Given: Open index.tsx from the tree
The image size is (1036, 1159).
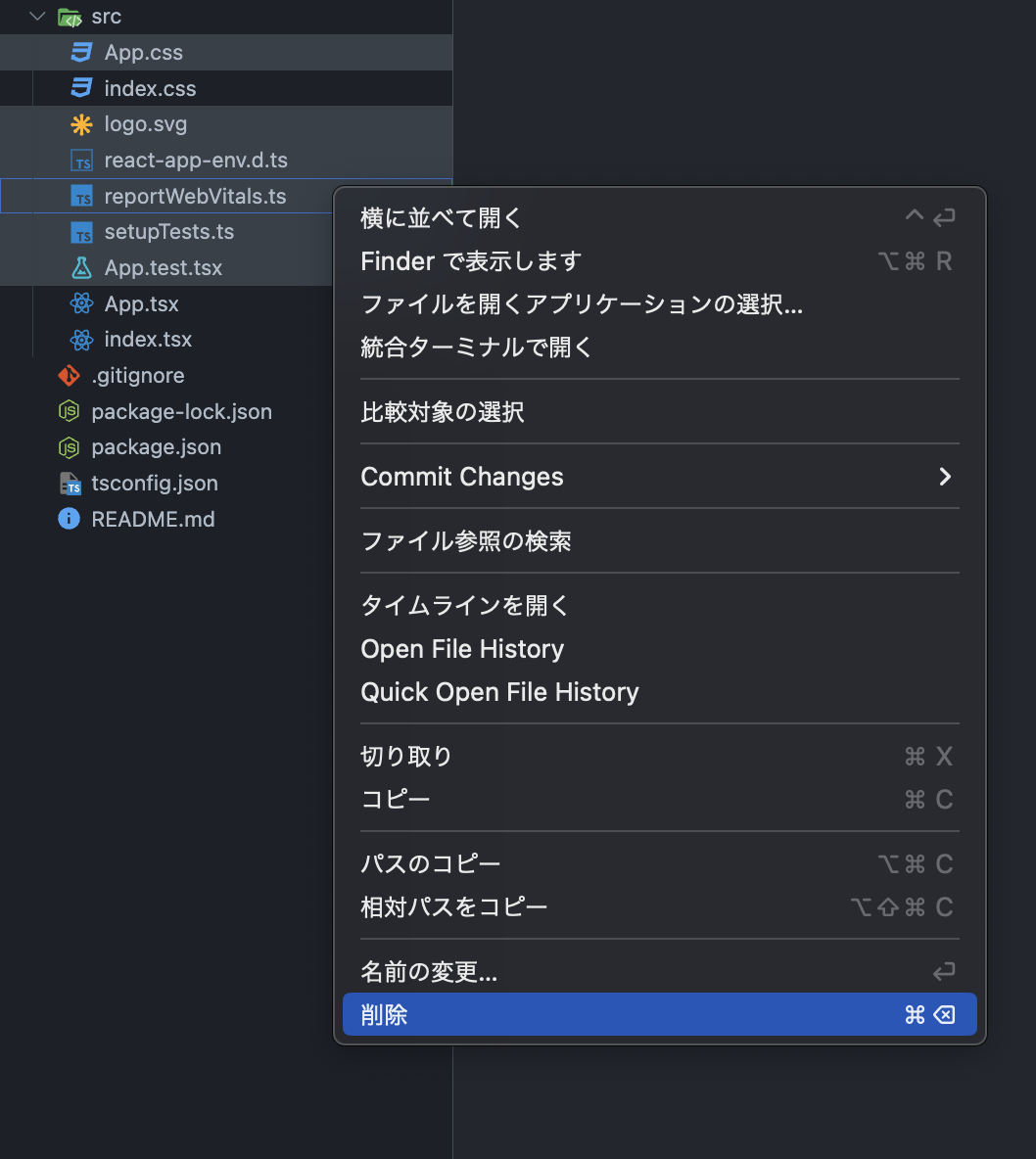Looking at the screenshot, I should (x=148, y=340).
